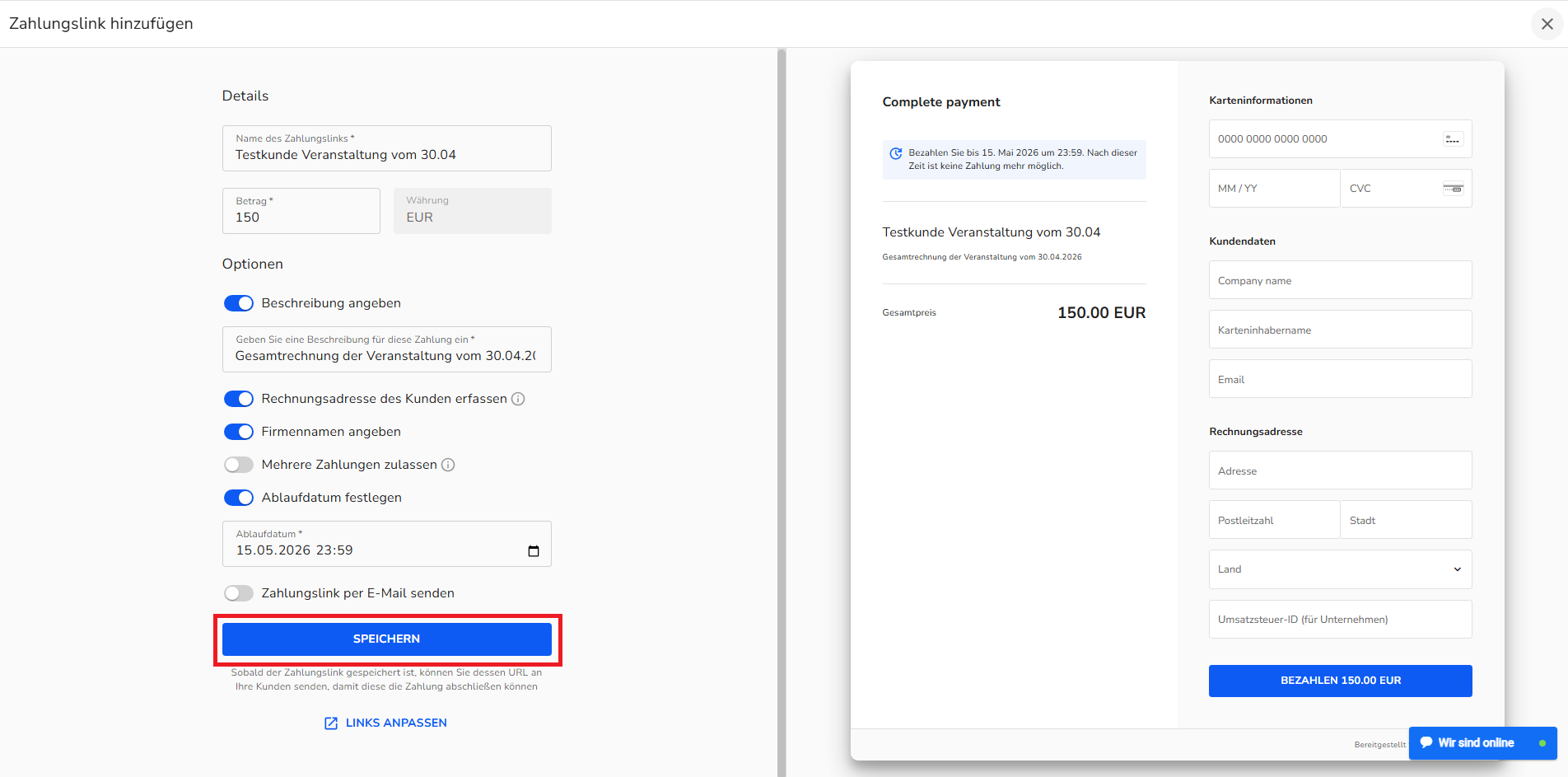
Task: Click the clock icon in payment deadline notice
Action: click(x=895, y=153)
